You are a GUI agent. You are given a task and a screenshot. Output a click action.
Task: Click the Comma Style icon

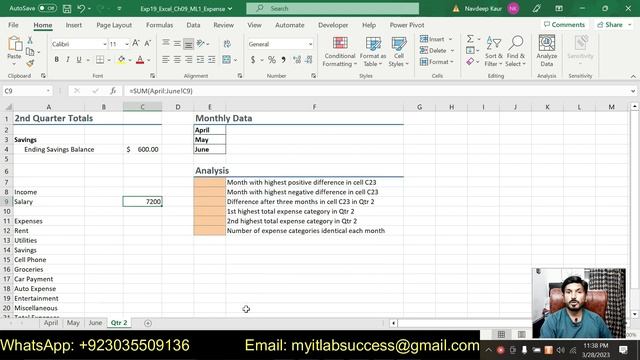283,60
